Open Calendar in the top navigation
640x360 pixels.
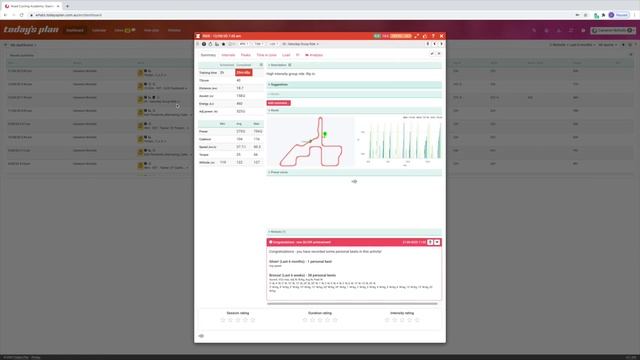99,30
